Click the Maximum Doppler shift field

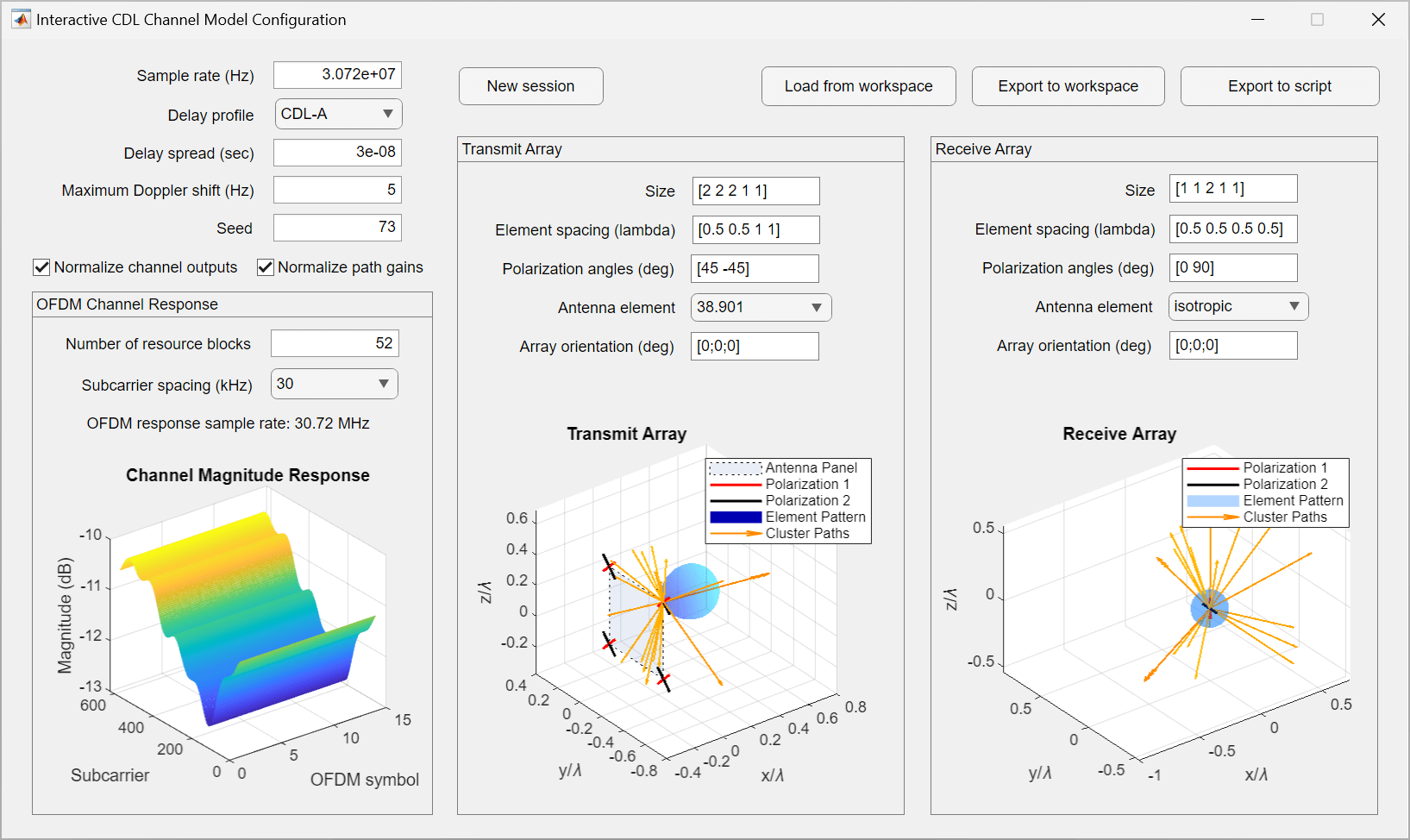[x=337, y=189]
